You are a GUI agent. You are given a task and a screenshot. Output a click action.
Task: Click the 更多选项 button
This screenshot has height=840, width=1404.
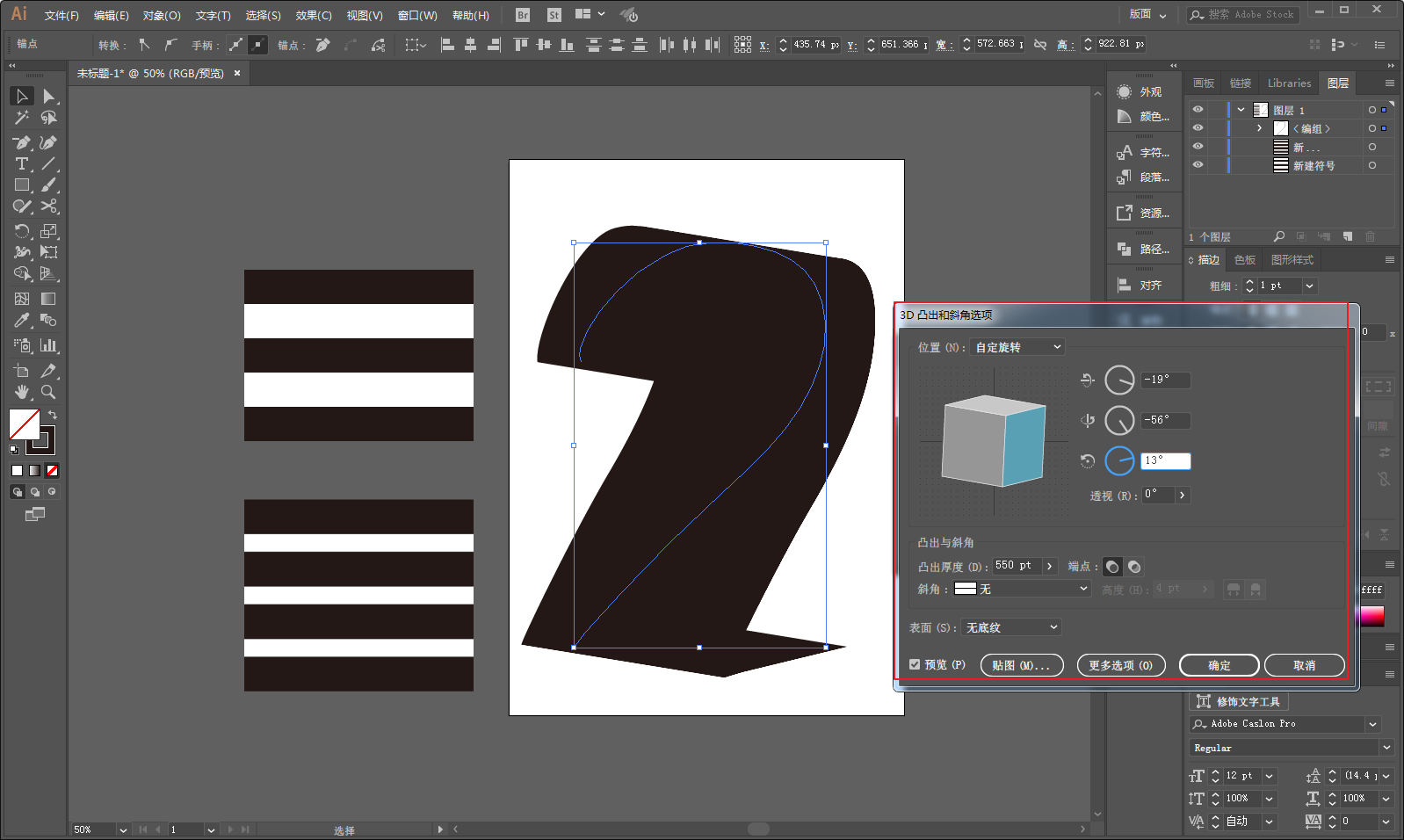pos(1121,665)
